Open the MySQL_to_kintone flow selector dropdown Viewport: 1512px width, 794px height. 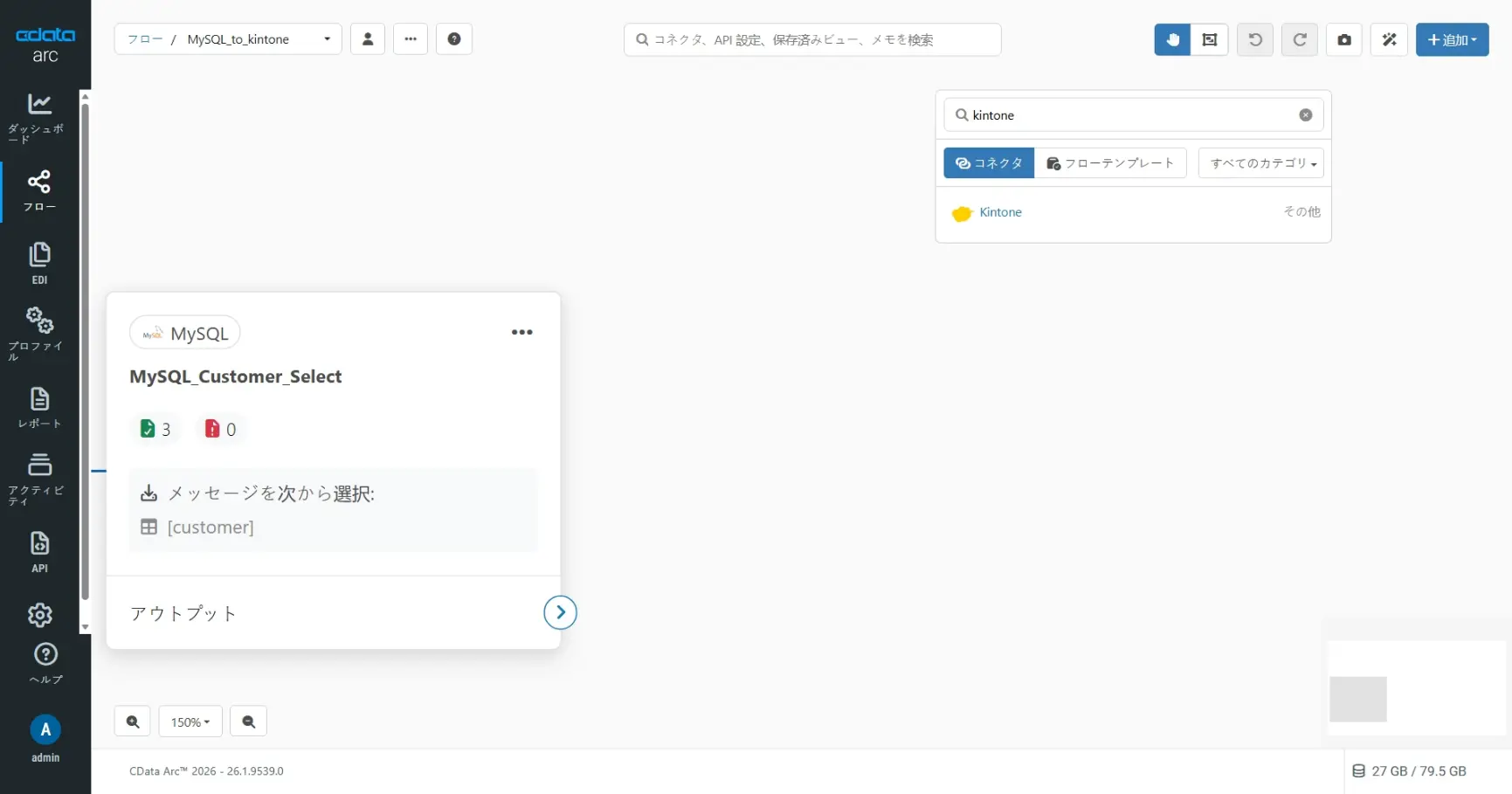click(259, 39)
